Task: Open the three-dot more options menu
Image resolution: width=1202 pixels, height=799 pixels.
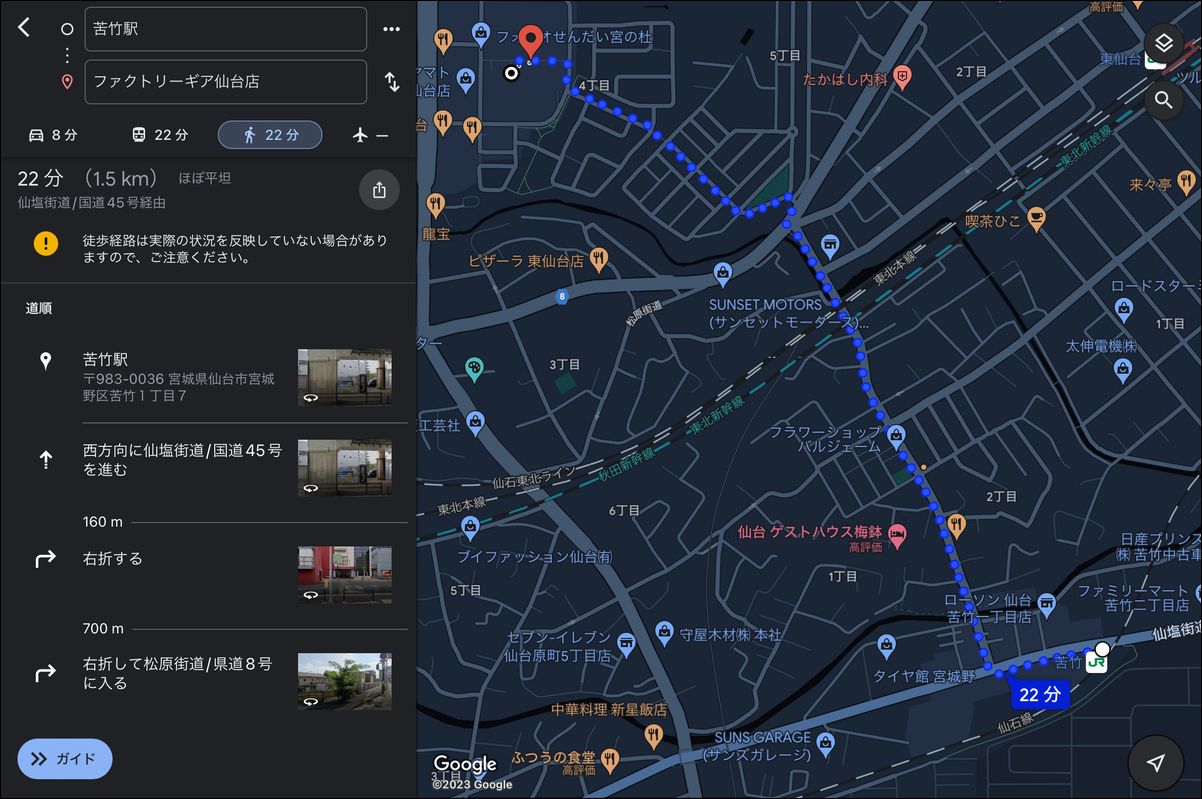Action: (391, 29)
